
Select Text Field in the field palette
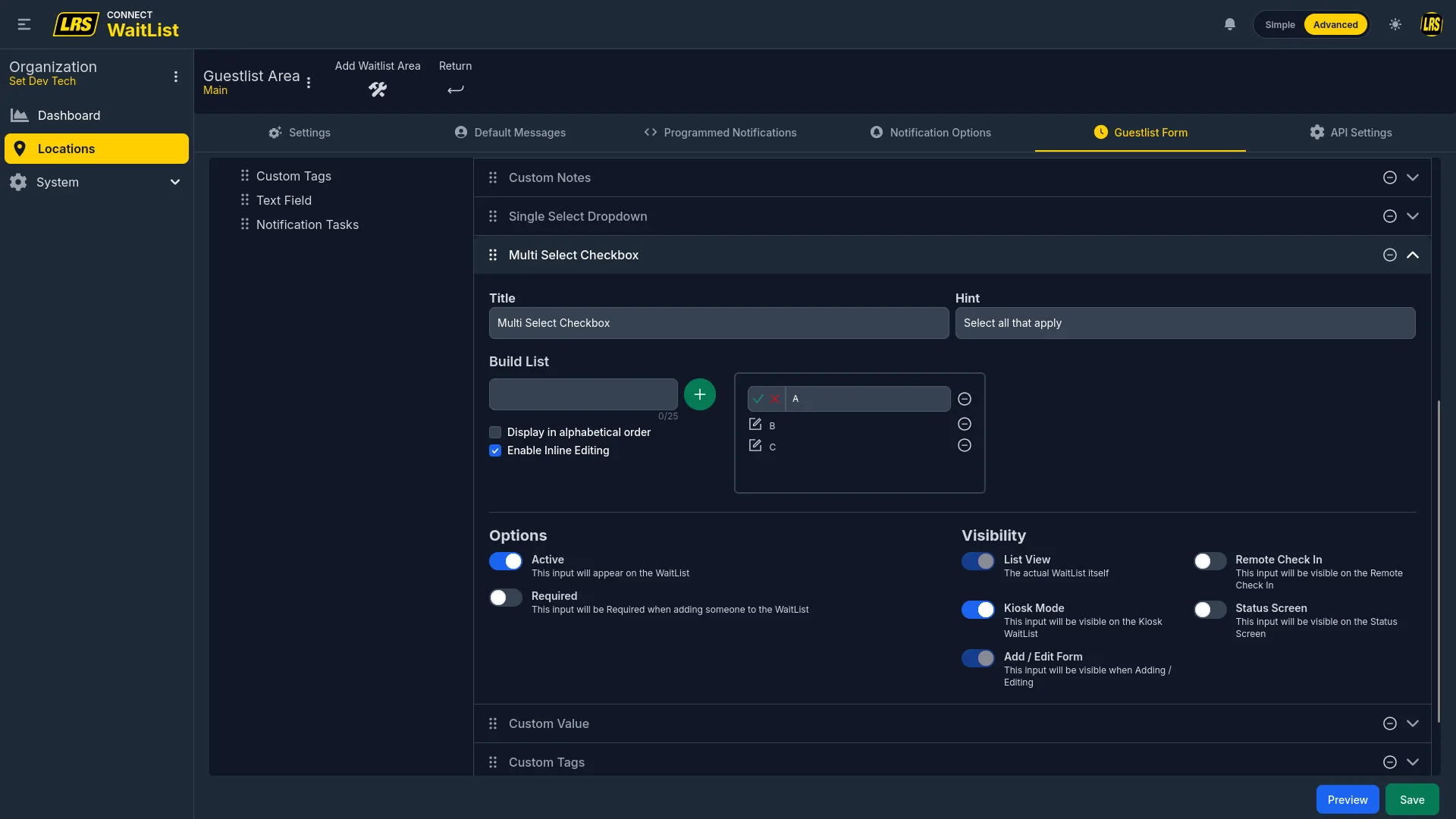click(x=284, y=200)
